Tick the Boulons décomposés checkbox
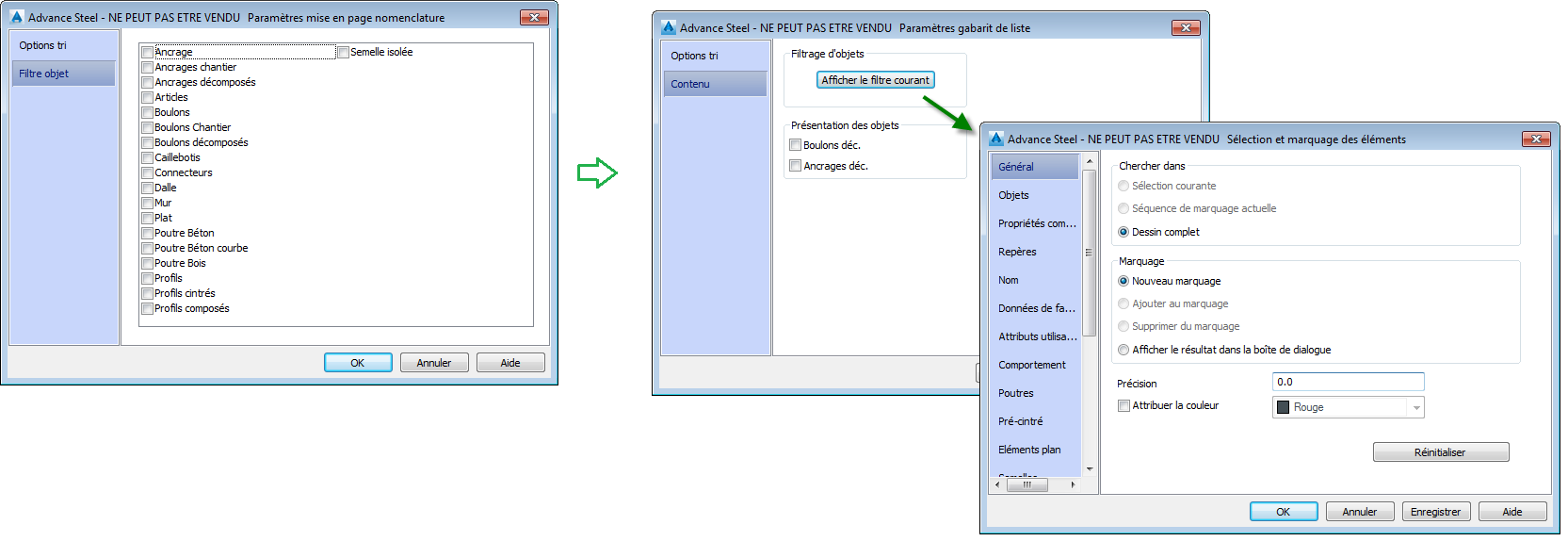The height and width of the screenshot is (541, 1568). 147,143
